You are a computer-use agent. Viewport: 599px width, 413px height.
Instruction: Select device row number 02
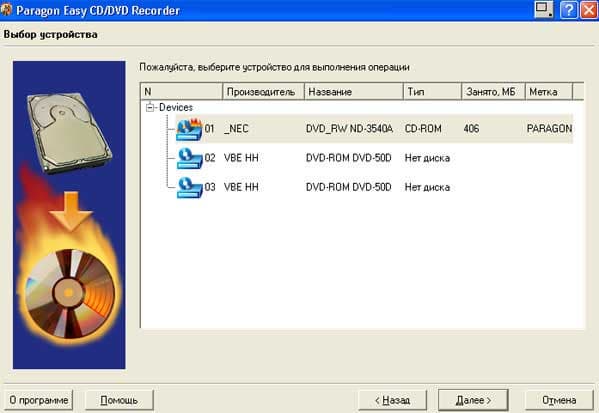click(x=210, y=158)
